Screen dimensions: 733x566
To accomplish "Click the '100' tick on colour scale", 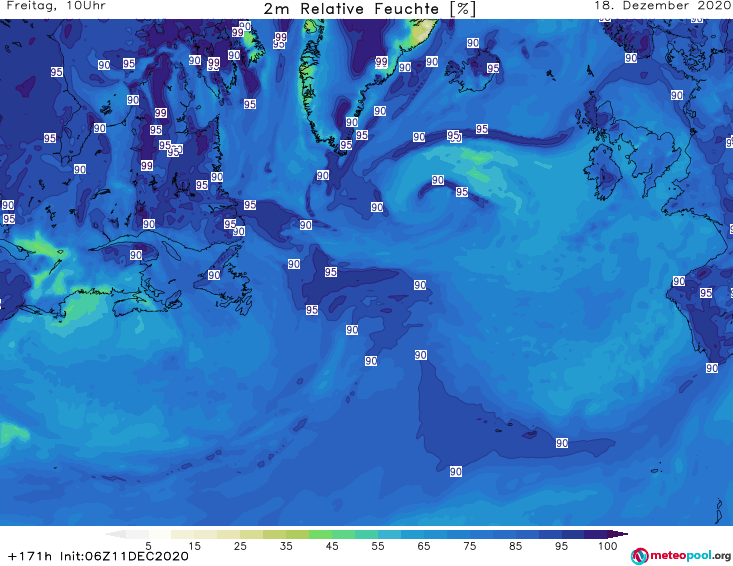I will [x=608, y=546].
